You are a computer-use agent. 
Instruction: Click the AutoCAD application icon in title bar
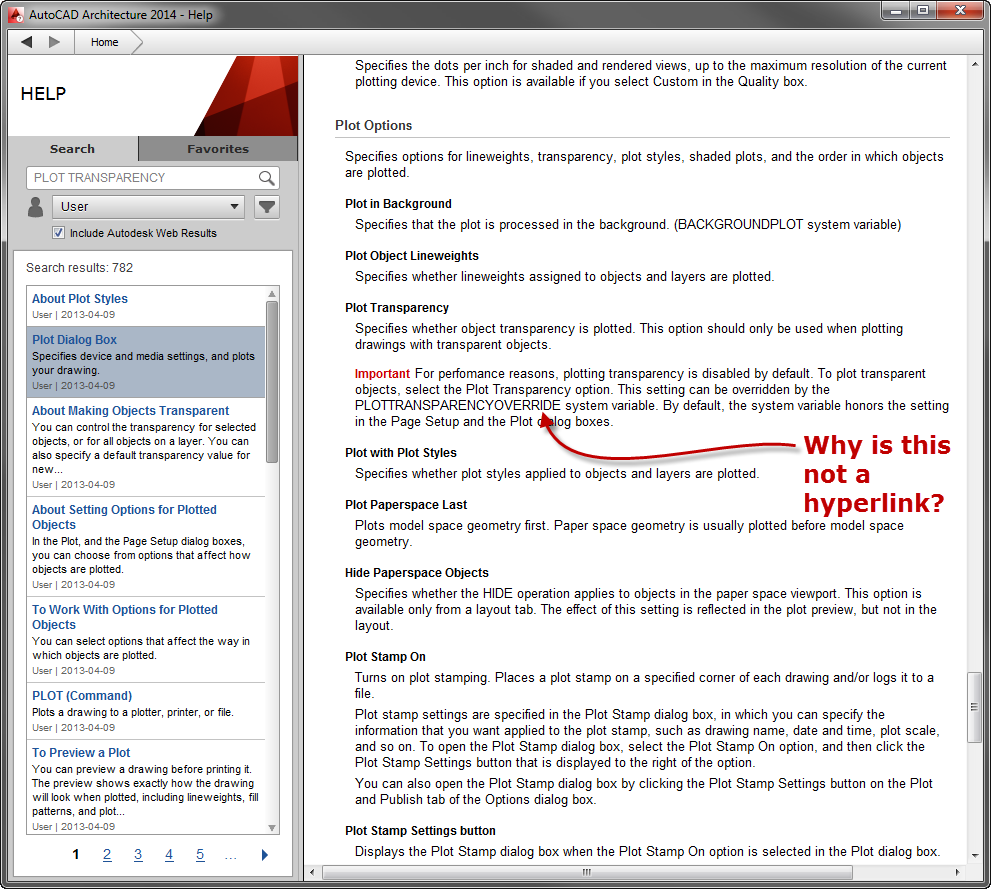pyautogui.click(x=16, y=14)
